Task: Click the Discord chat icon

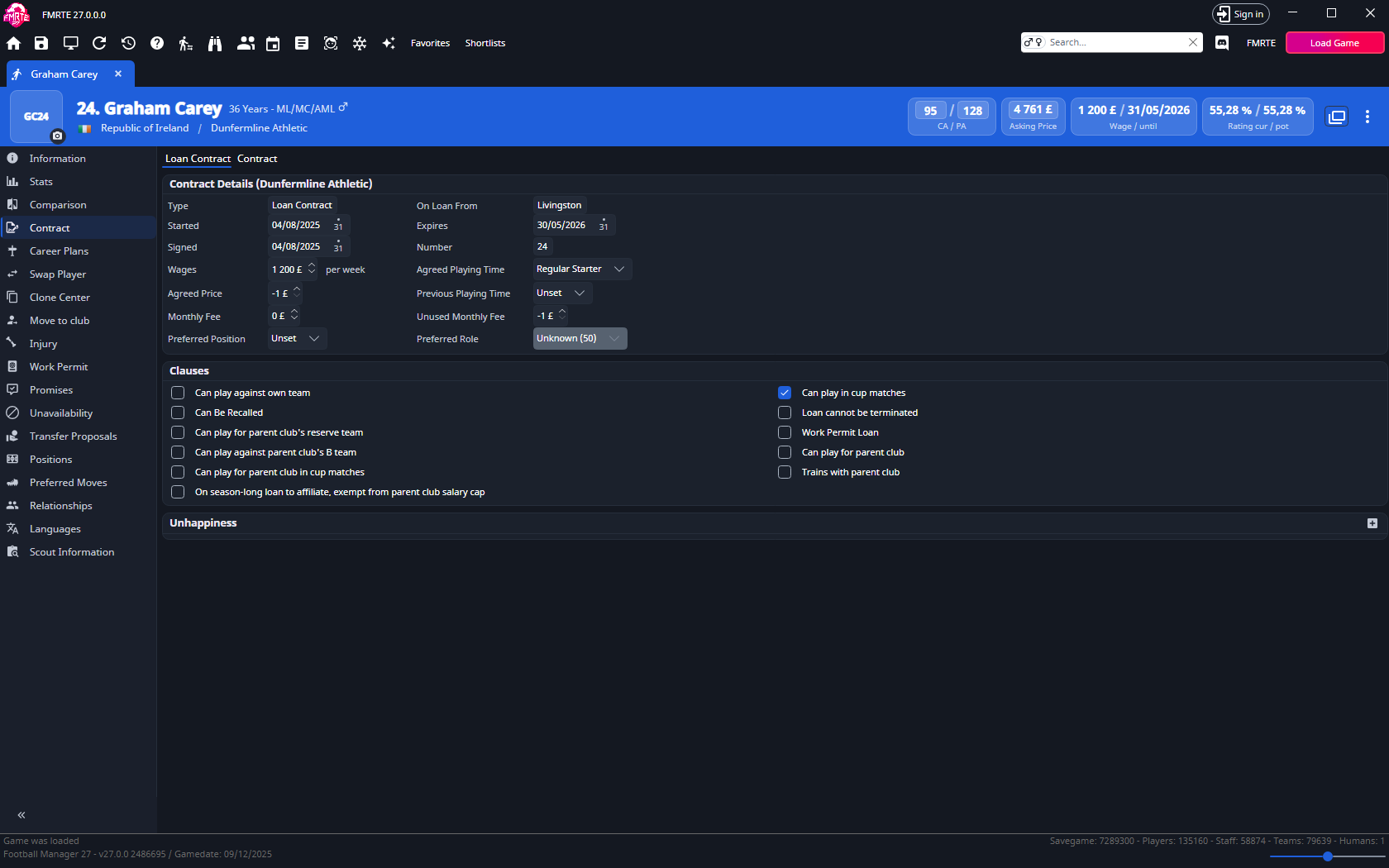Action: 1222,43
